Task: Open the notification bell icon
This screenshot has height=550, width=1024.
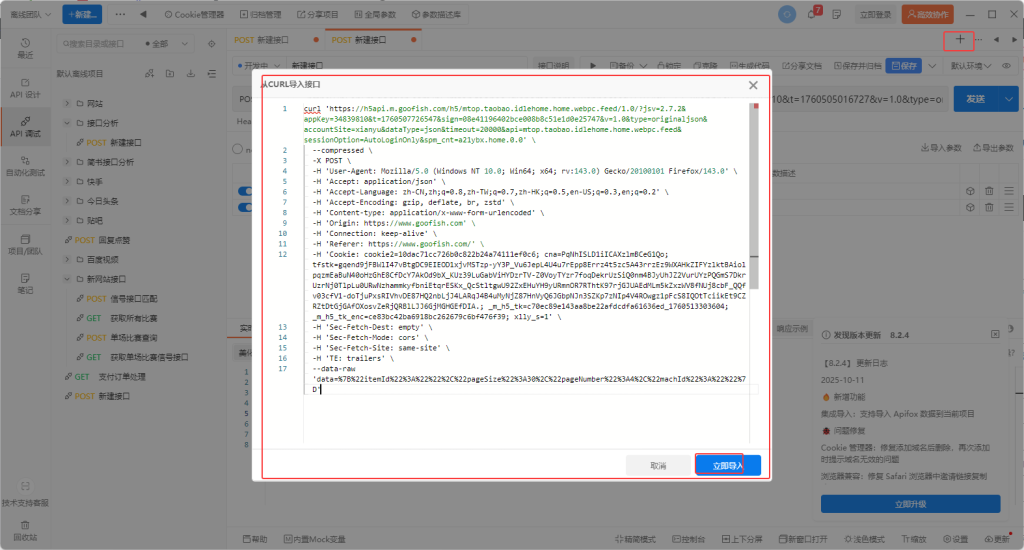Action: pyautogui.click(x=813, y=14)
